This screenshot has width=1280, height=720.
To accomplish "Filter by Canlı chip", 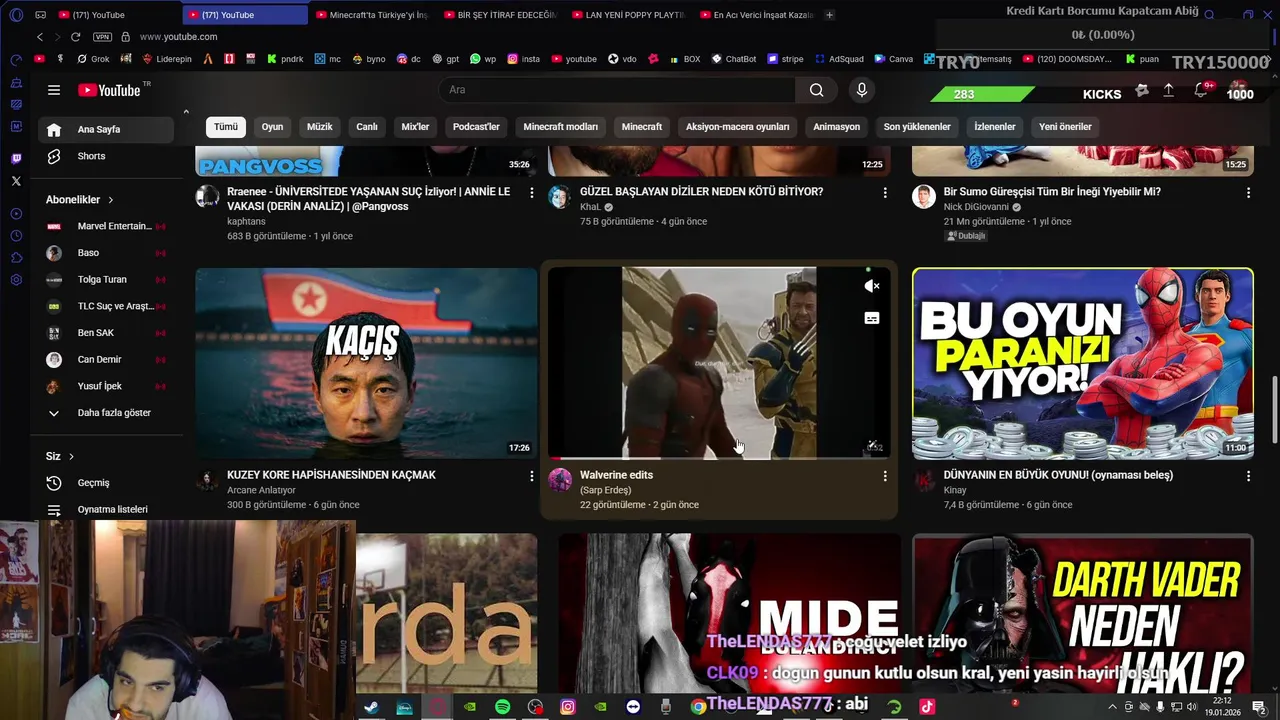I will point(367,127).
